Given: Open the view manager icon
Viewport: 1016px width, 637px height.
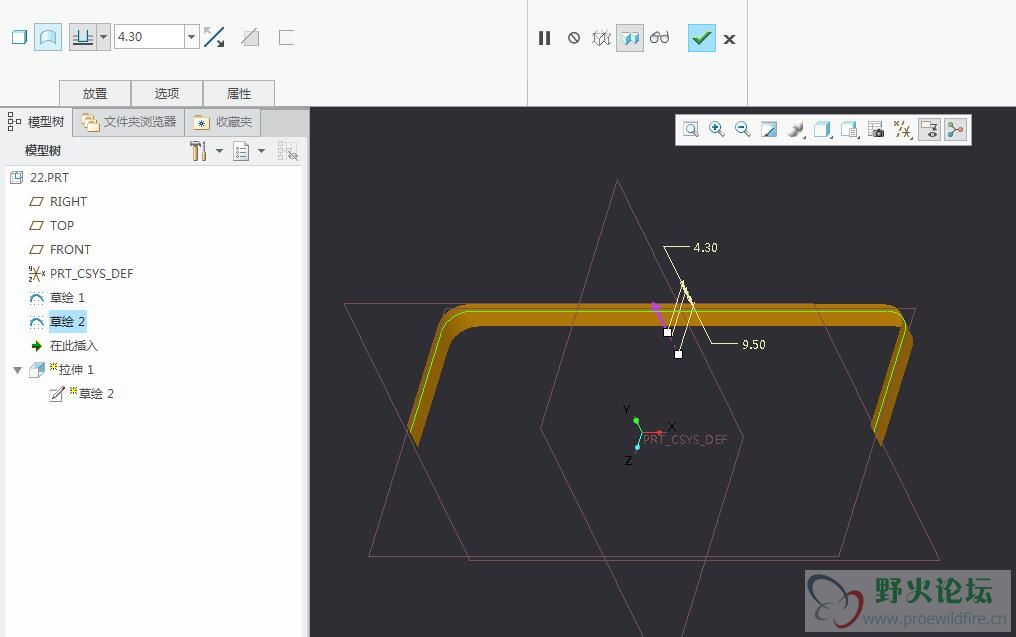Looking at the screenshot, I should pyautogui.click(x=849, y=130).
